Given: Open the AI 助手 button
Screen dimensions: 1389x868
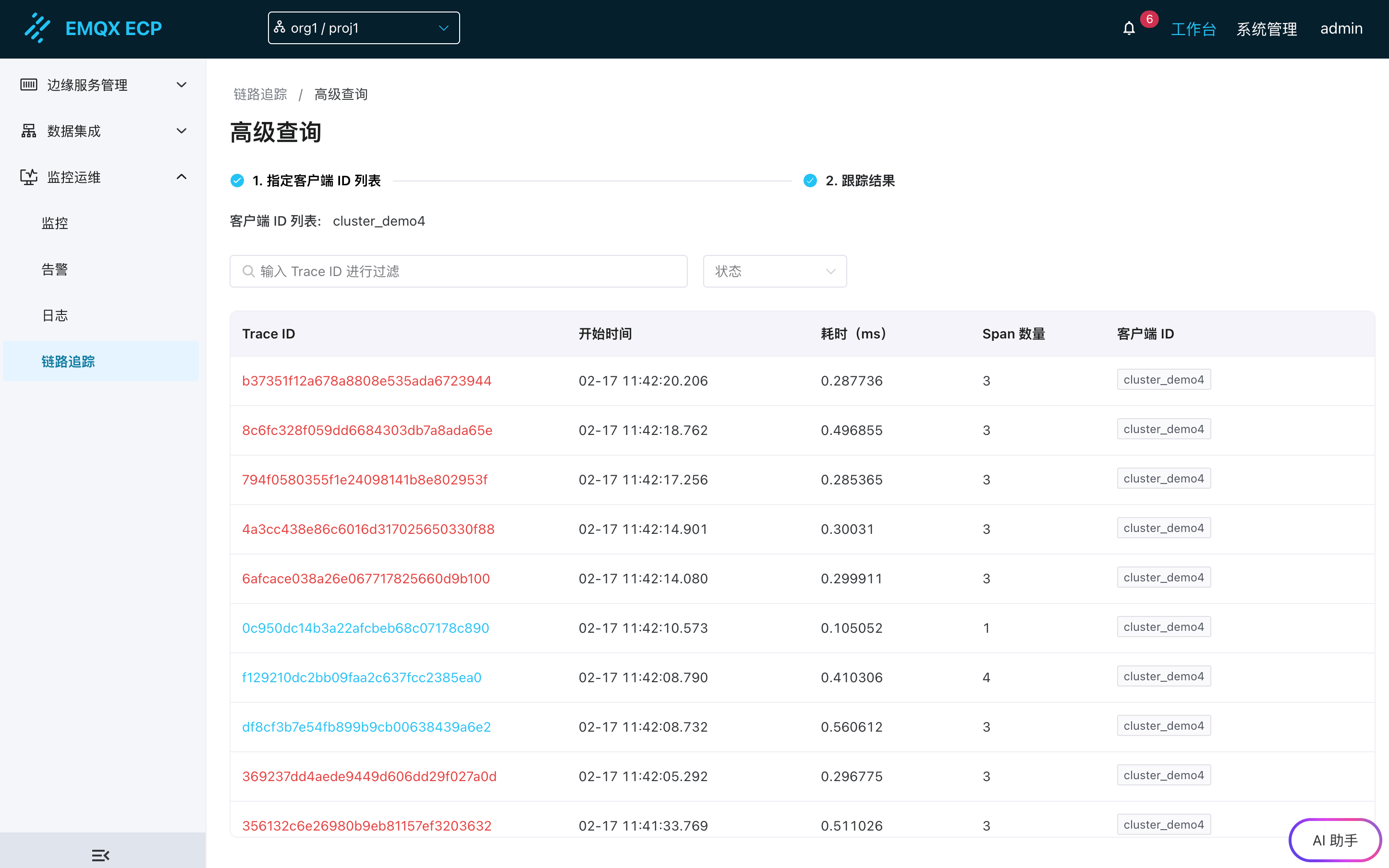Looking at the screenshot, I should 1334,840.
